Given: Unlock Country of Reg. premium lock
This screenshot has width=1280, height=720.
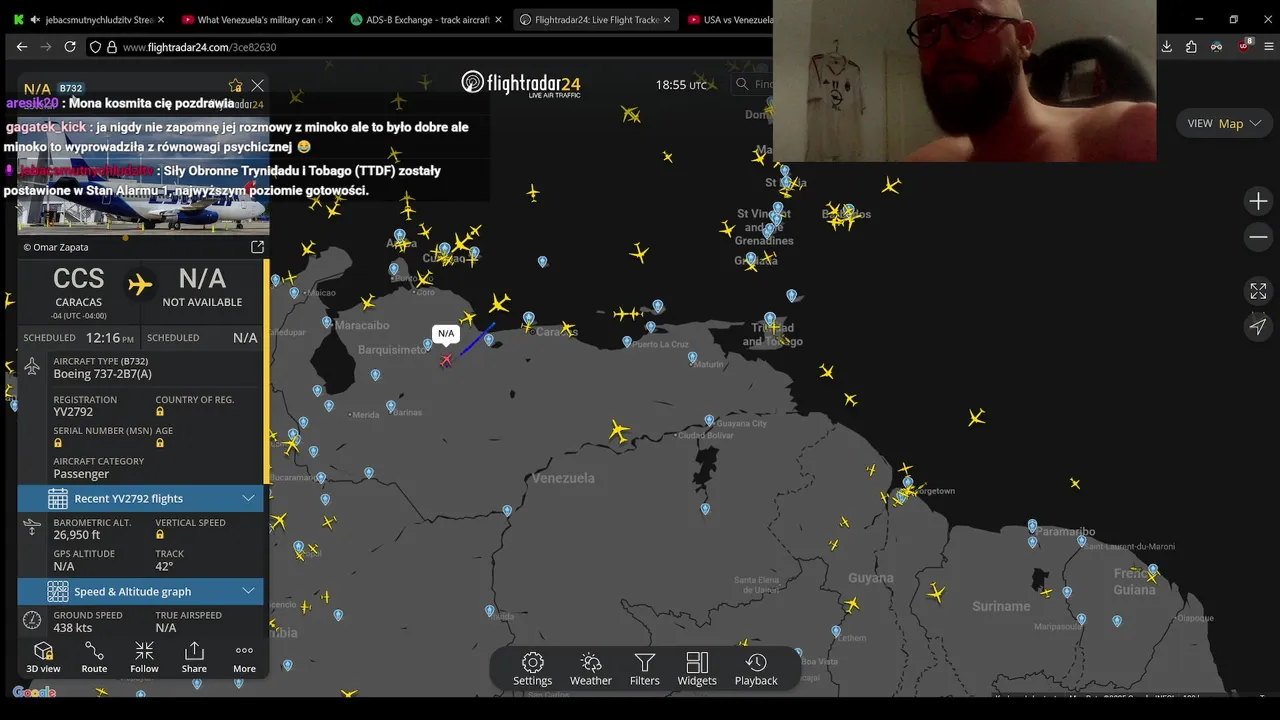Looking at the screenshot, I should tap(160, 412).
